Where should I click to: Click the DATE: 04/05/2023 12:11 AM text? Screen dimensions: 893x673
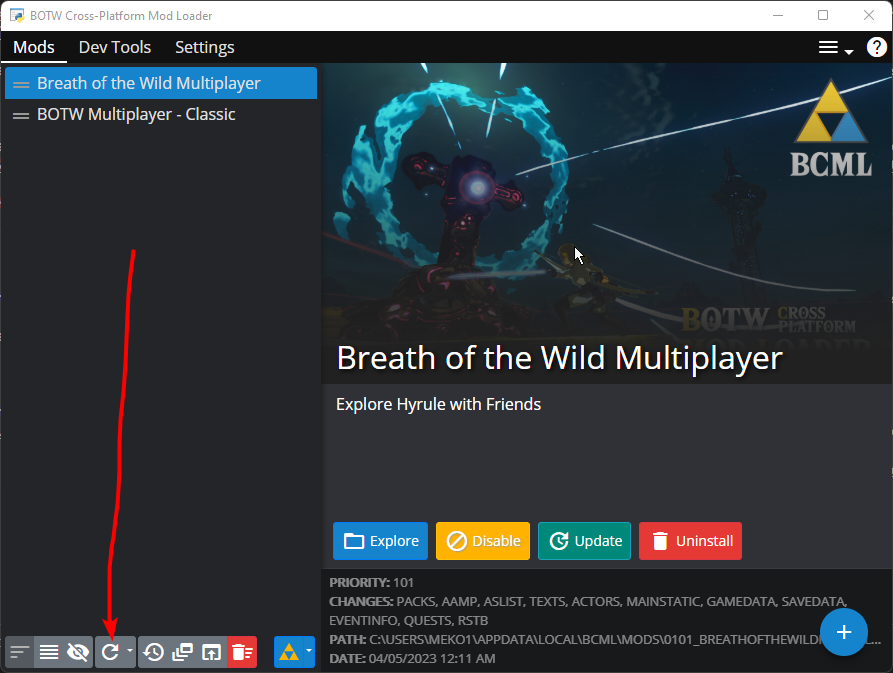coord(412,659)
